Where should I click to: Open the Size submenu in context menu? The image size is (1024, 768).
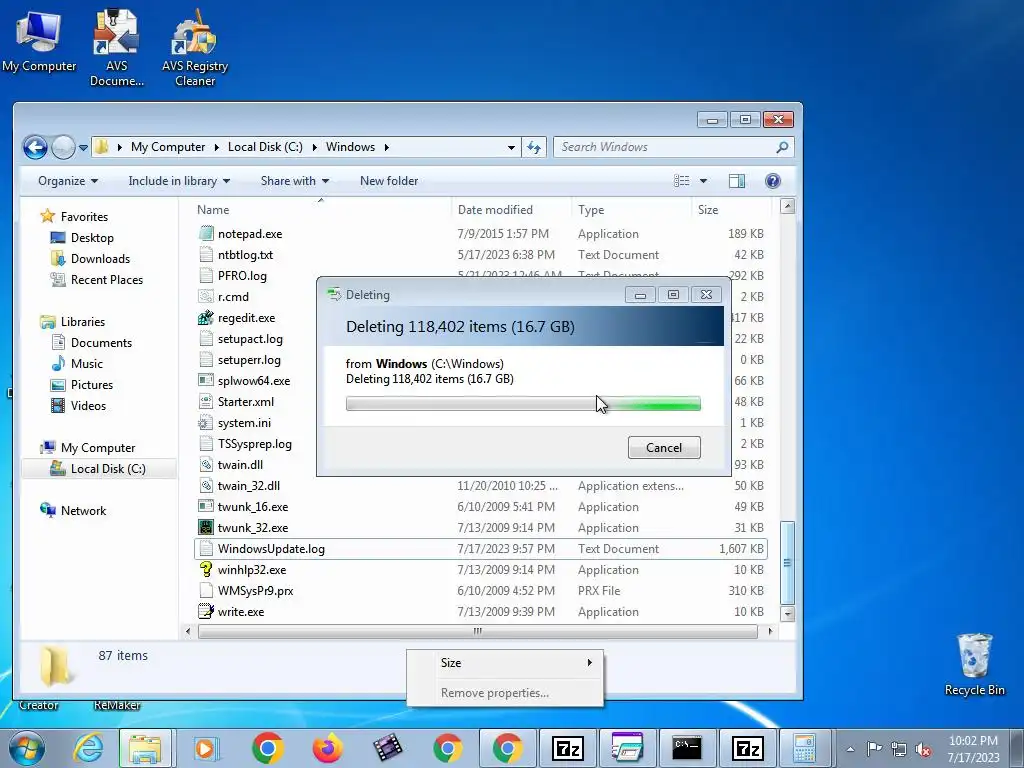point(505,663)
